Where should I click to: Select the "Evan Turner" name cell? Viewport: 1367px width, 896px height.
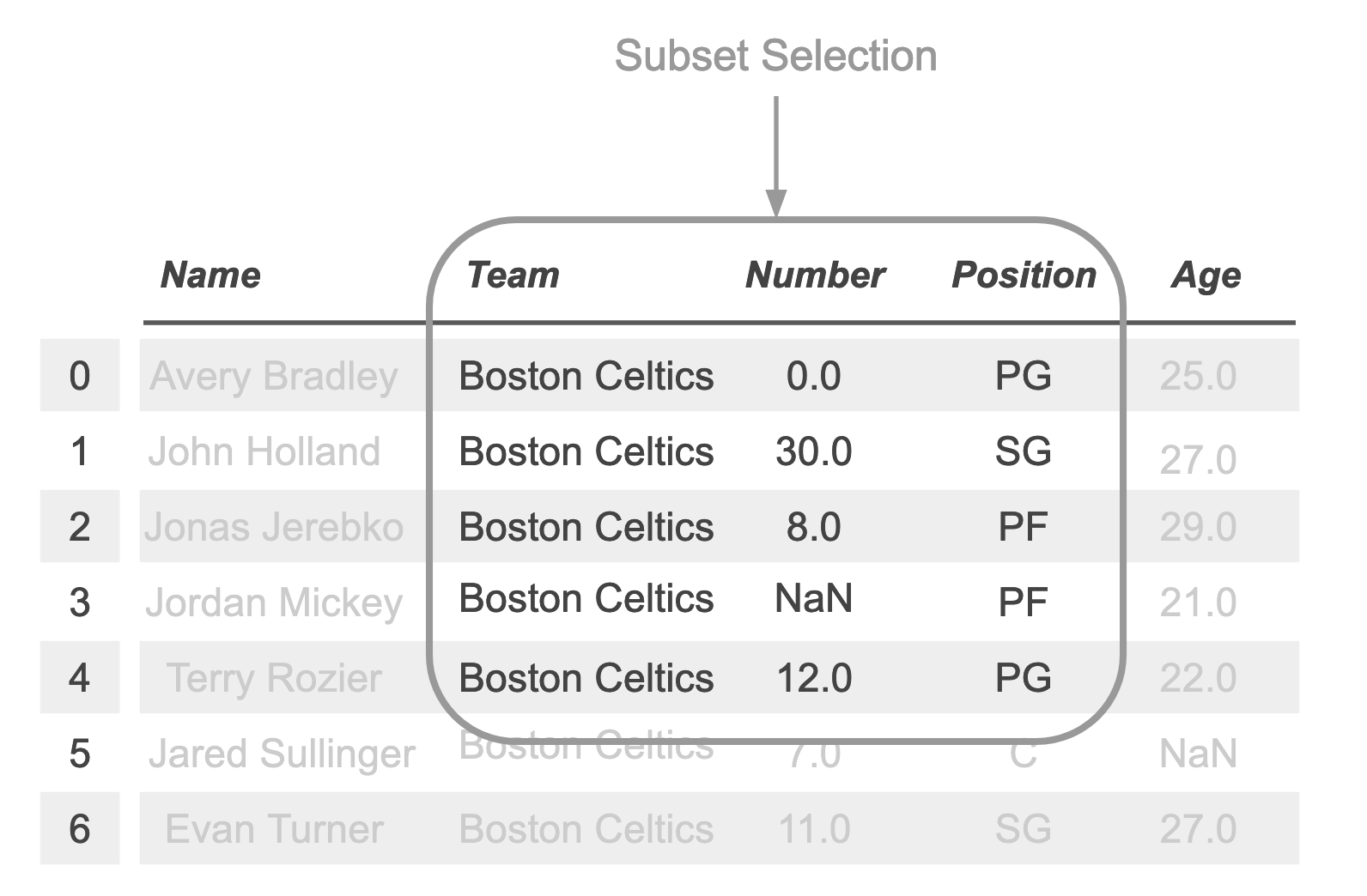[274, 829]
